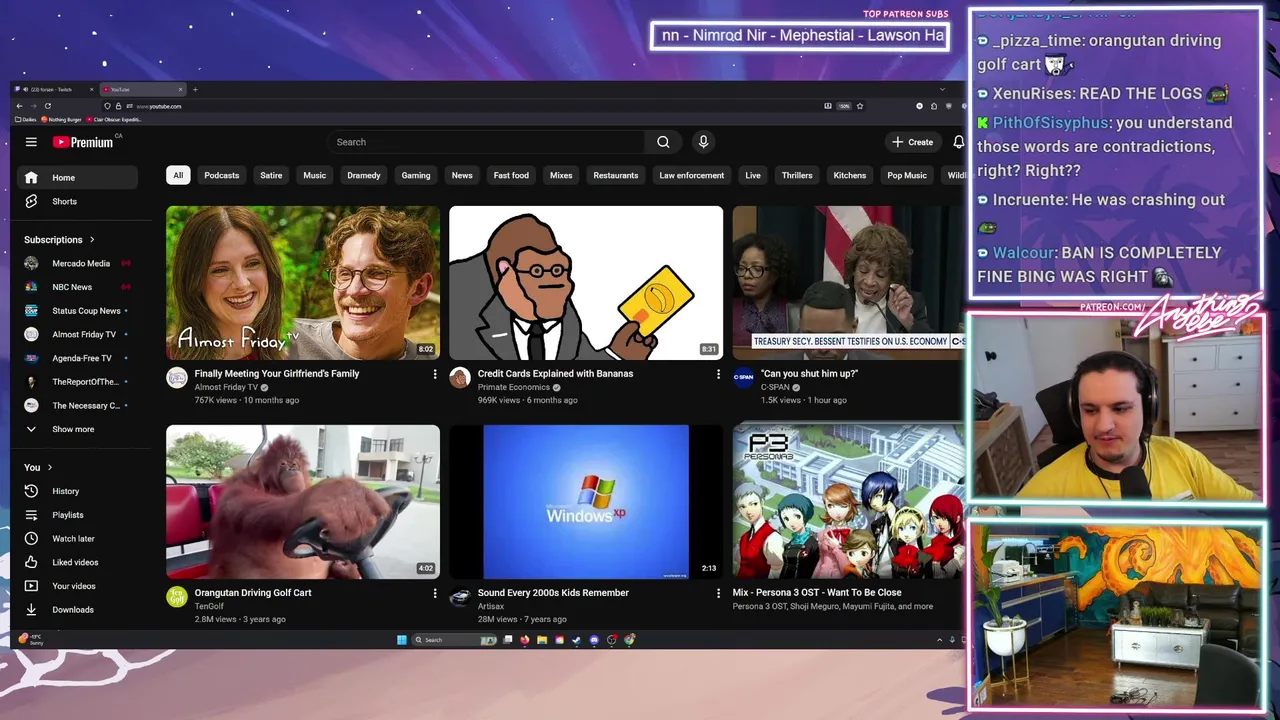
Task: Show hidden system tray icons arrow
Action: 939,640
